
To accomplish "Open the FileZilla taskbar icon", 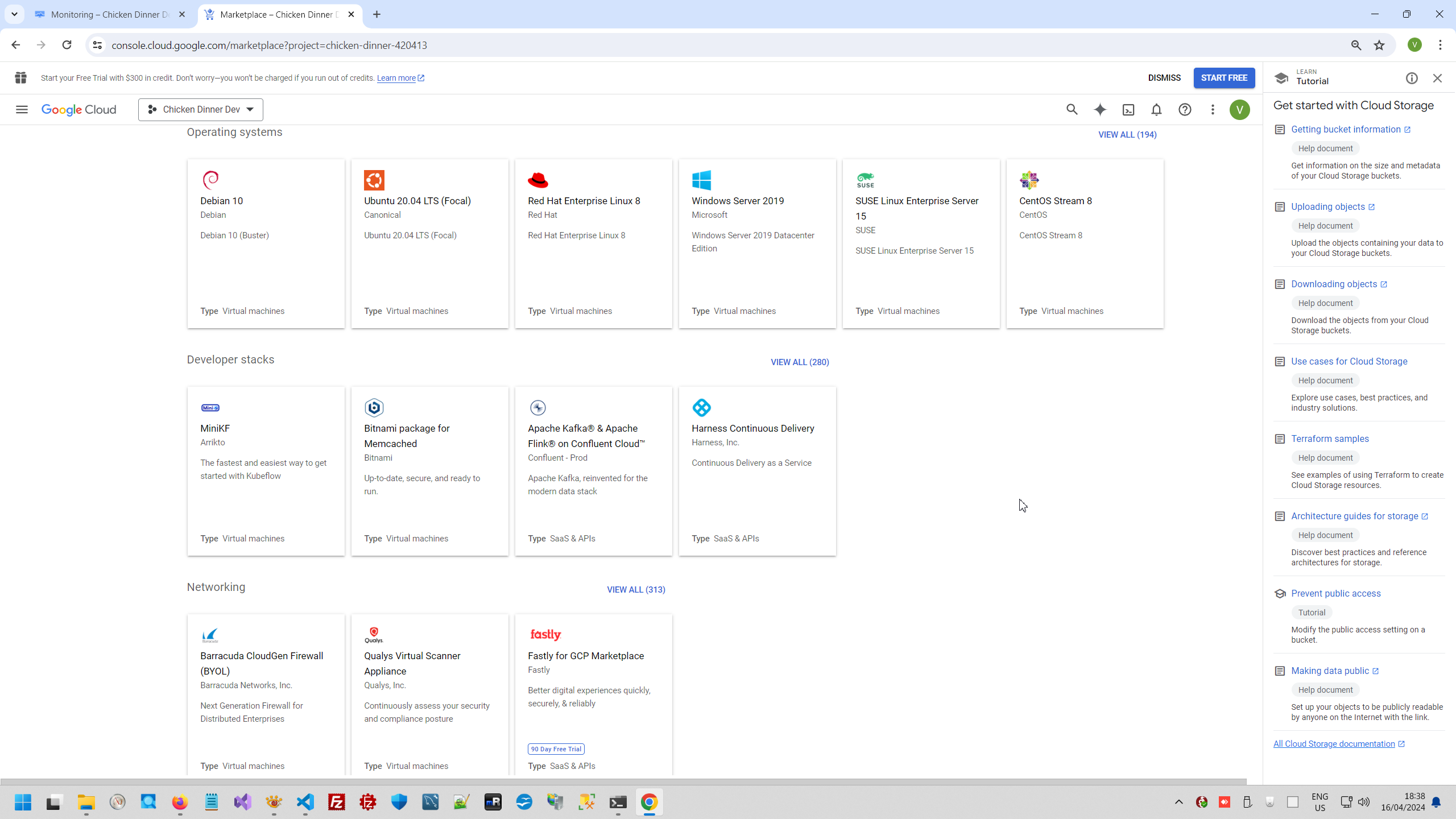I will tap(337, 802).
